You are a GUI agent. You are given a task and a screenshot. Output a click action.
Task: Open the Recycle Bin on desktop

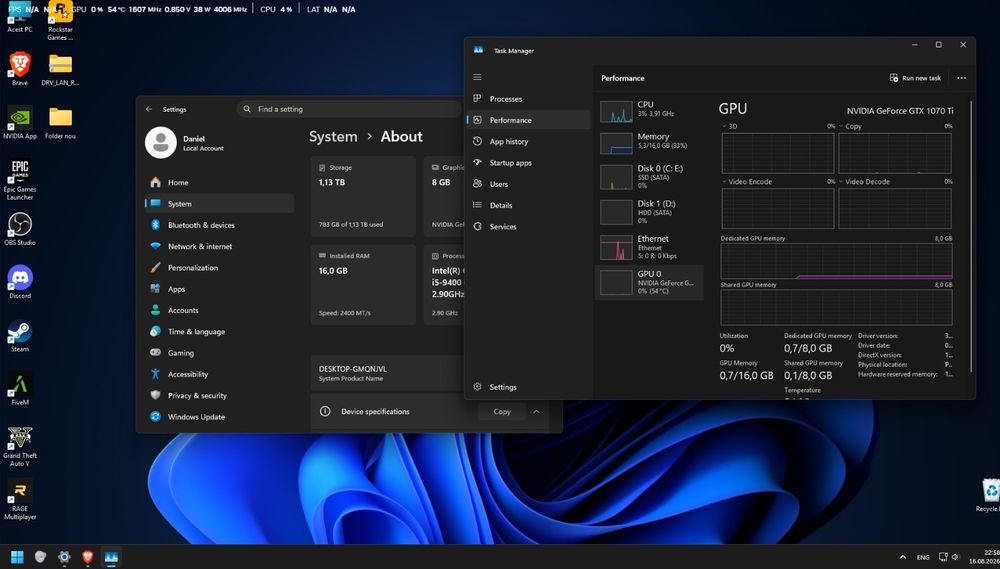(989, 495)
